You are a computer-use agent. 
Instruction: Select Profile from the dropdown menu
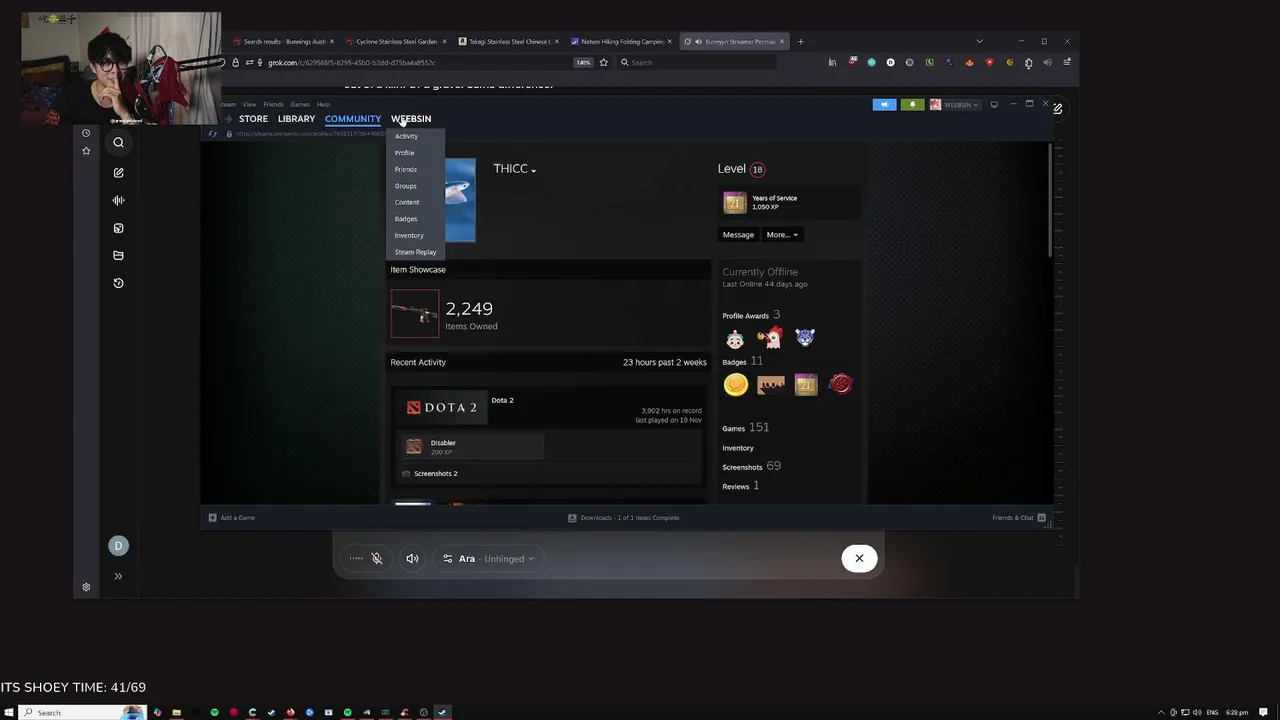[x=404, y=153]
